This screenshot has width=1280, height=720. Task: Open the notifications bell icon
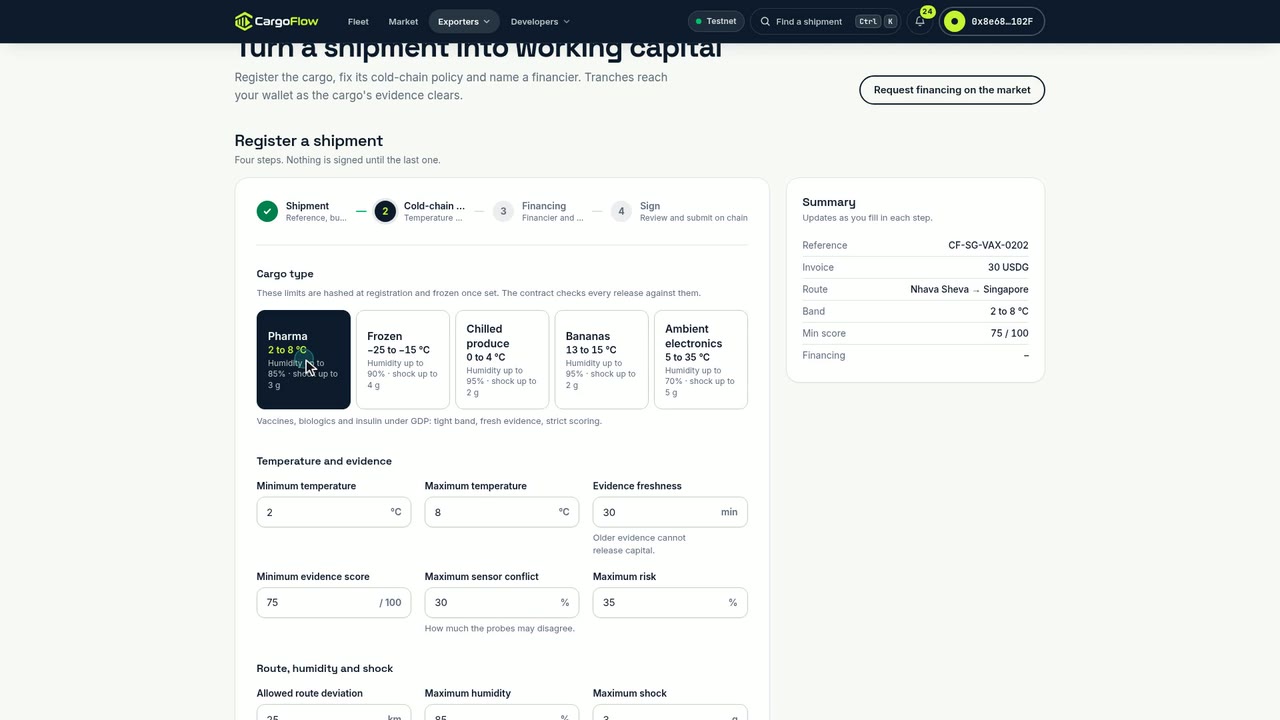coord(920,21)
